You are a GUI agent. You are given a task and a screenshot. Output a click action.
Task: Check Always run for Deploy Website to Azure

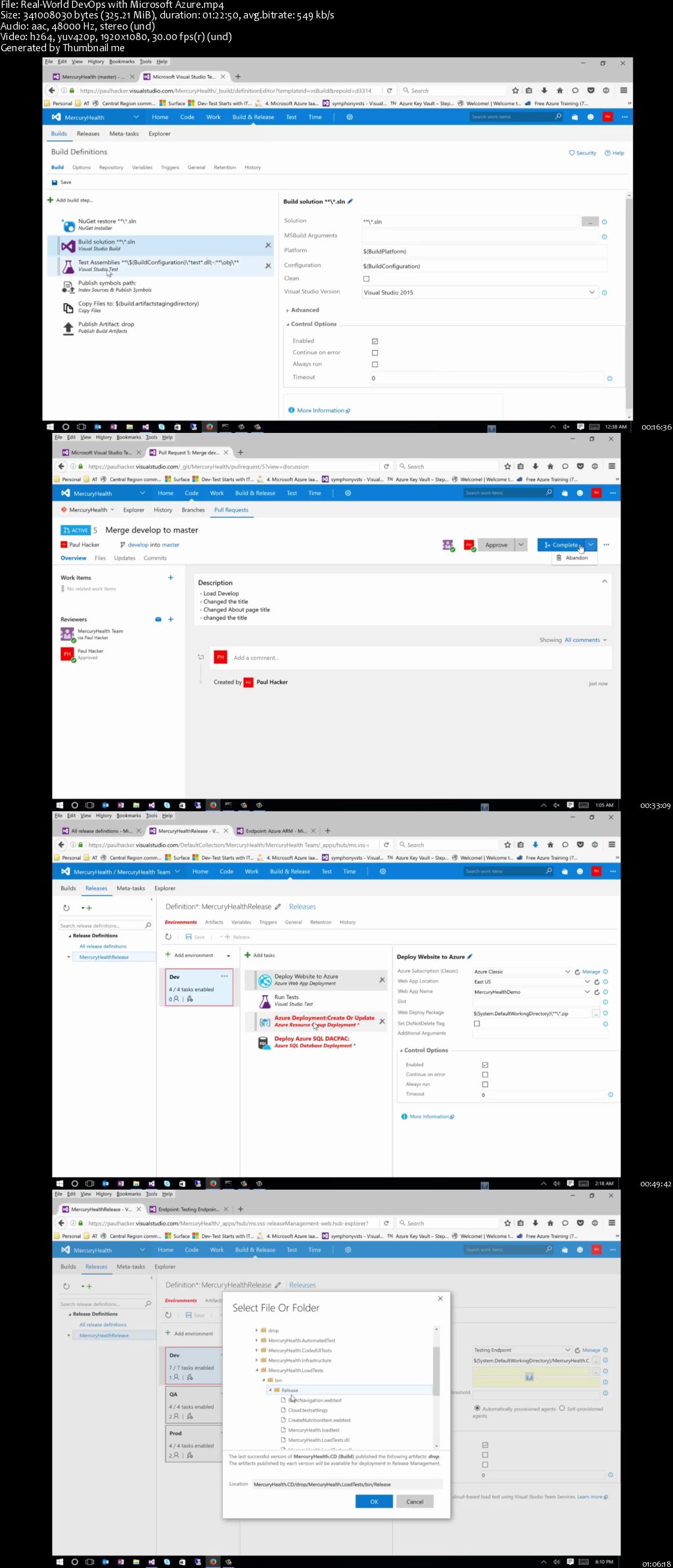coord(485,1085)
